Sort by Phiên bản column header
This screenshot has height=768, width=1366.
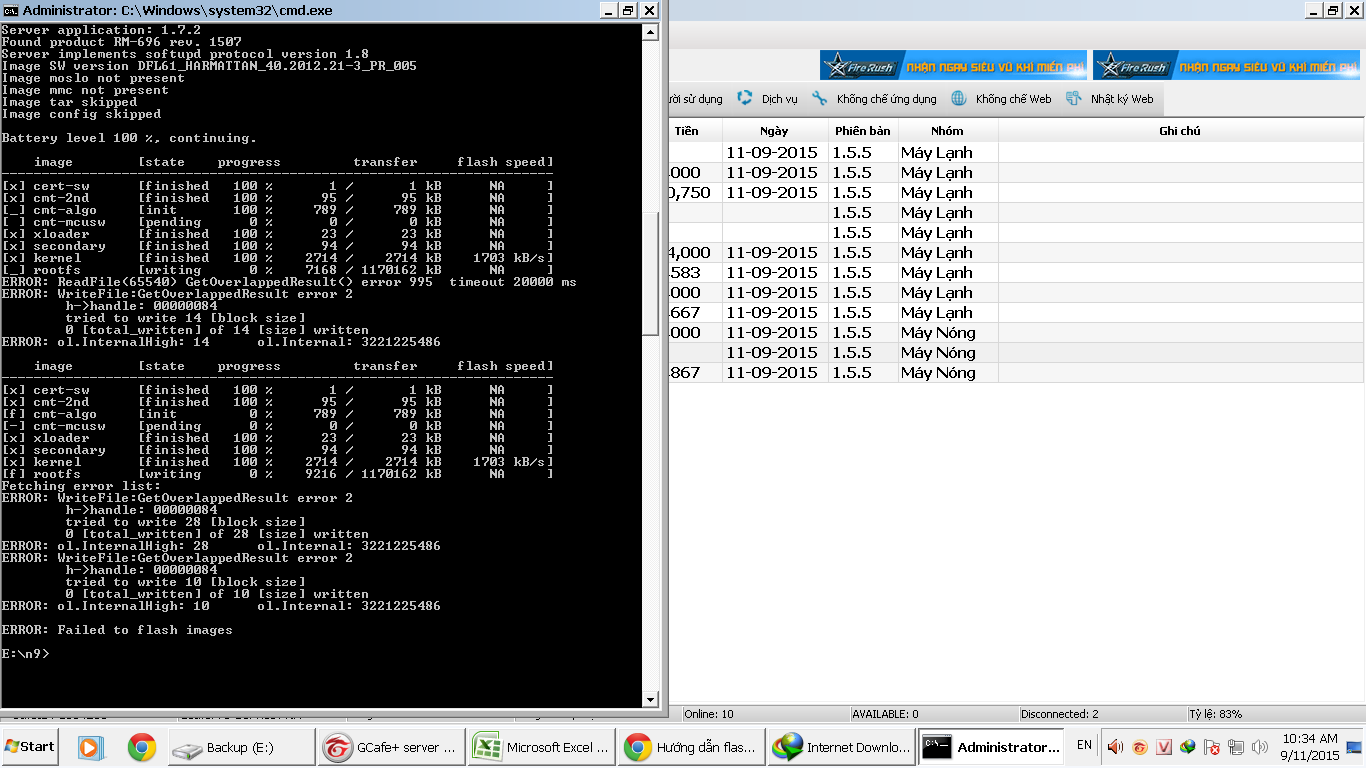(861, 131)
